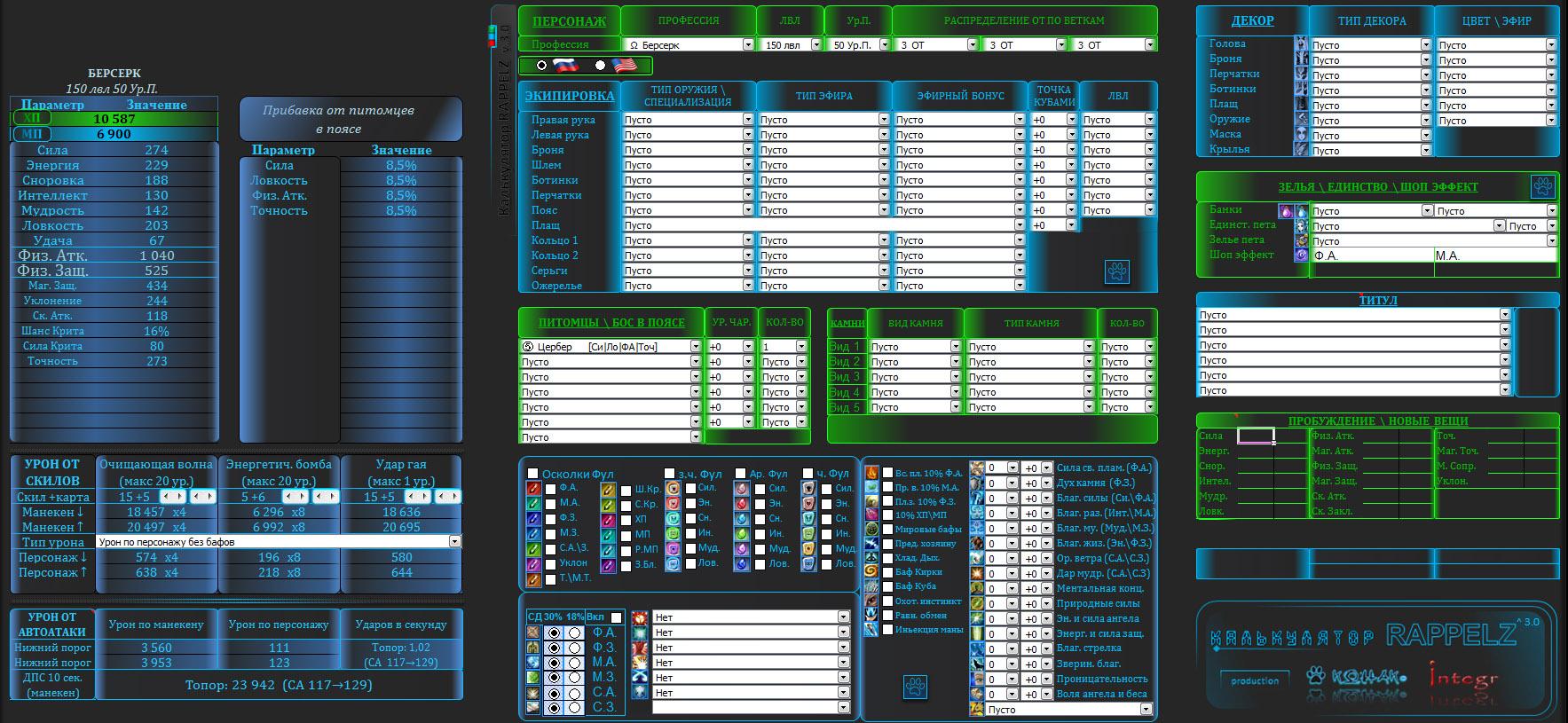Open the Профессия Берсерк dropdown
The height and width of the screenshot is (723, 1568).
[747, 44]
